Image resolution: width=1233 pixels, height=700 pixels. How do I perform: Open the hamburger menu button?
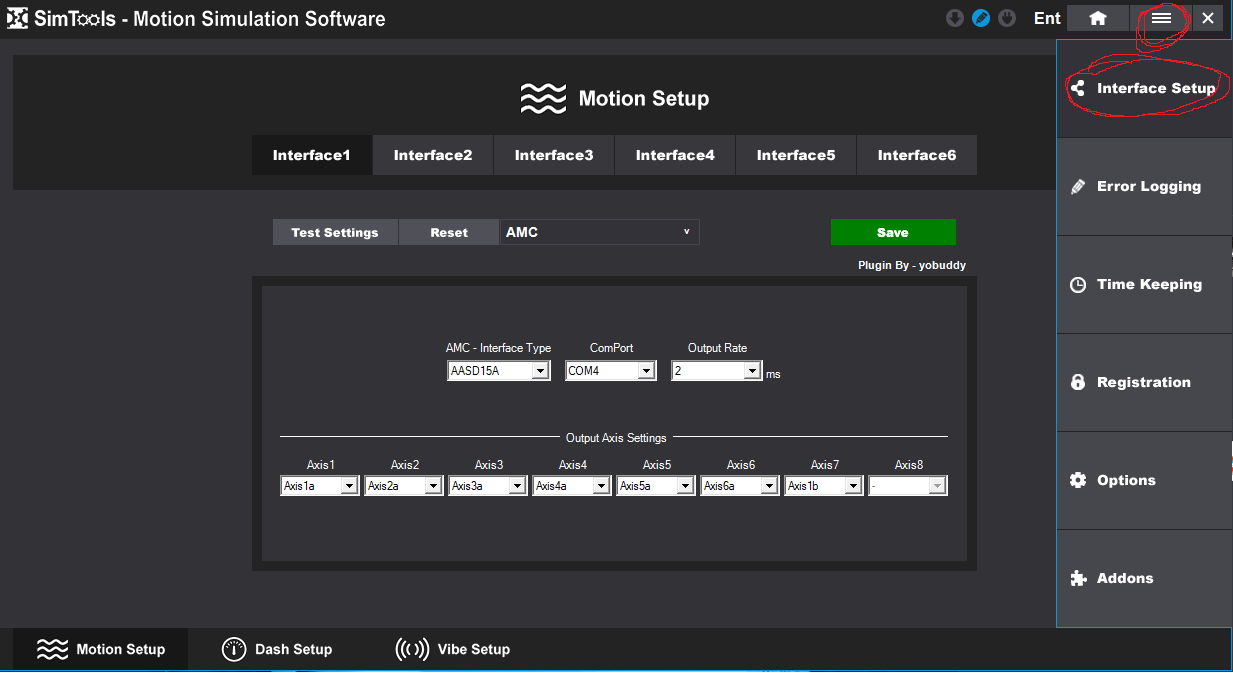[1160, 18]
